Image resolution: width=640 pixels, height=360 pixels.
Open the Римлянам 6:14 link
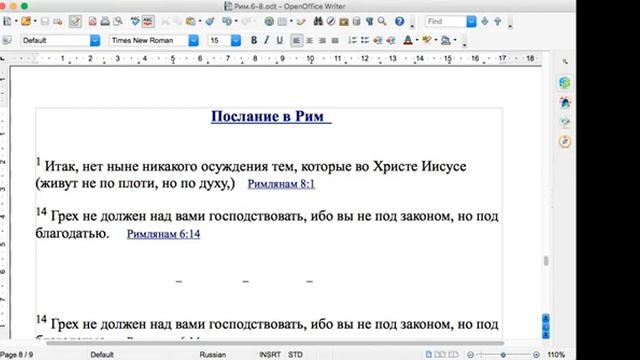point(163,234)
